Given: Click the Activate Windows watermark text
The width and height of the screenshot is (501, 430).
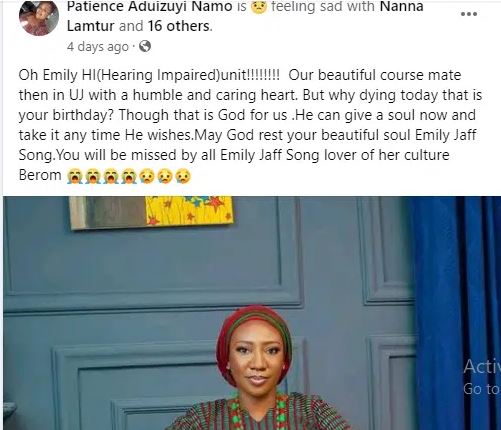Looking at the screenshot, I should coord(482,377).
